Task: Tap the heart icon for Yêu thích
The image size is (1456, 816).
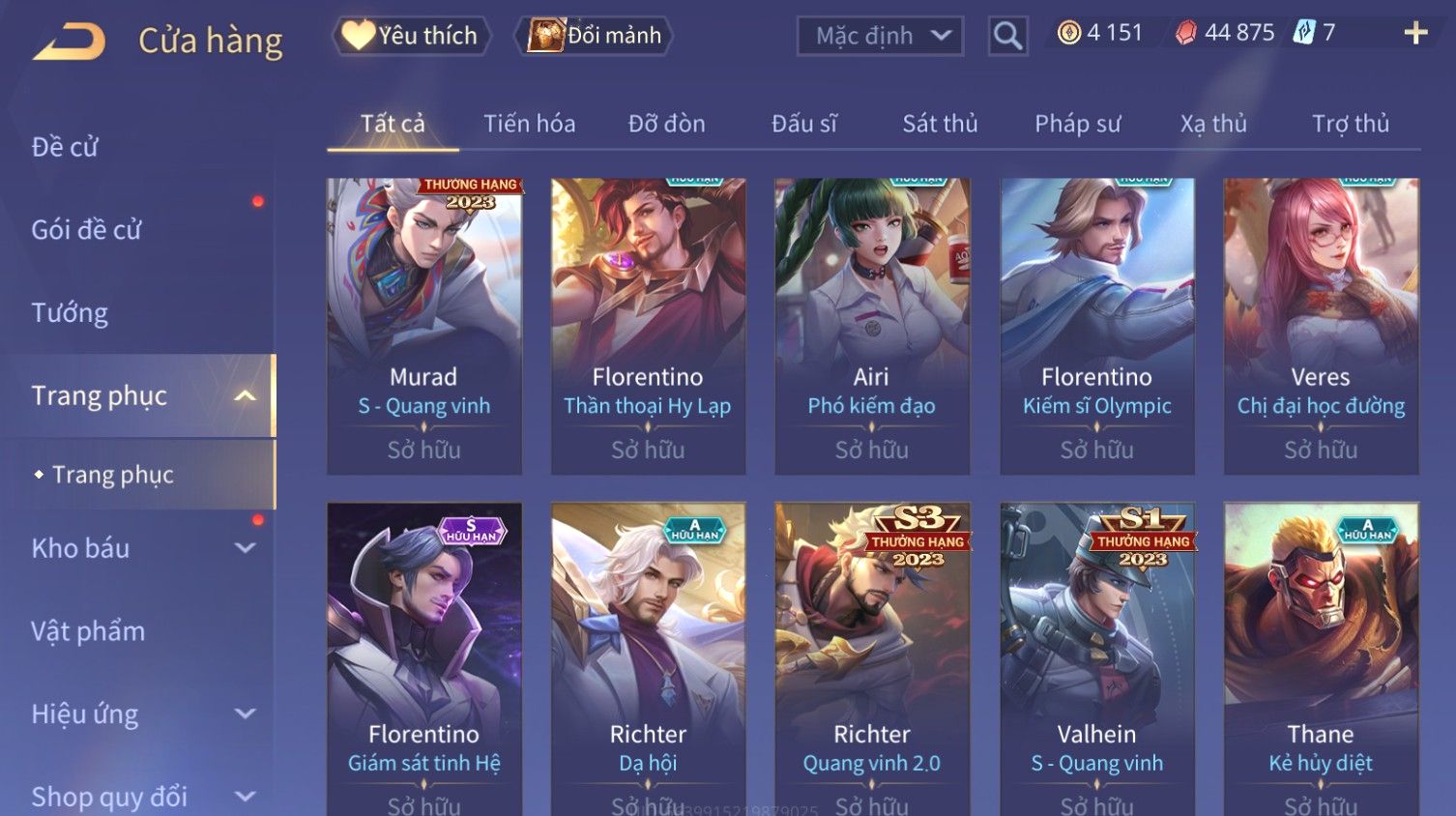Action: click(358, 35)
